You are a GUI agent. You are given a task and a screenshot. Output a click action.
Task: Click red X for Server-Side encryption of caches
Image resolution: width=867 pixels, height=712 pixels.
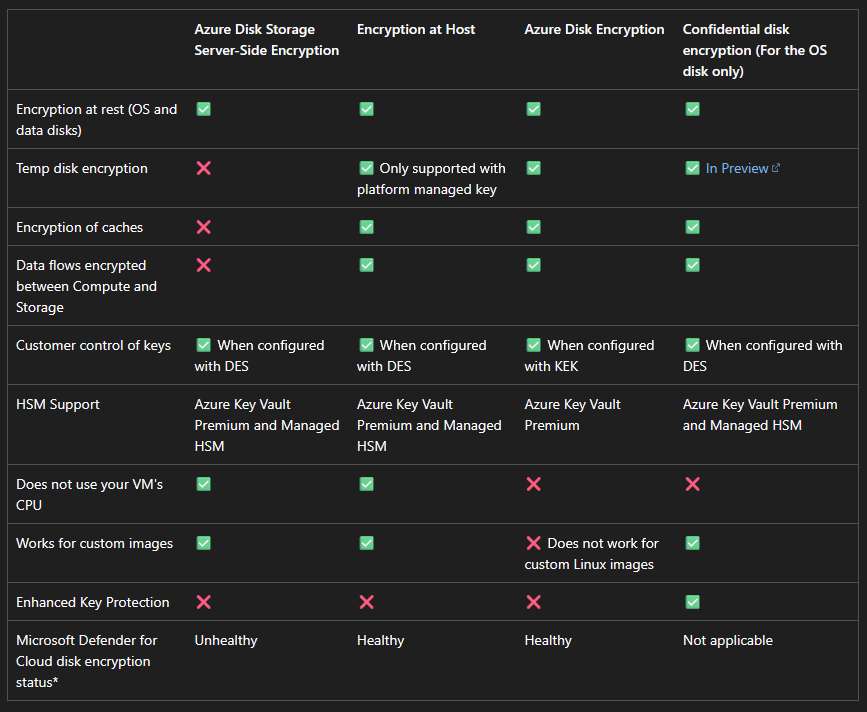click(203, 227)
